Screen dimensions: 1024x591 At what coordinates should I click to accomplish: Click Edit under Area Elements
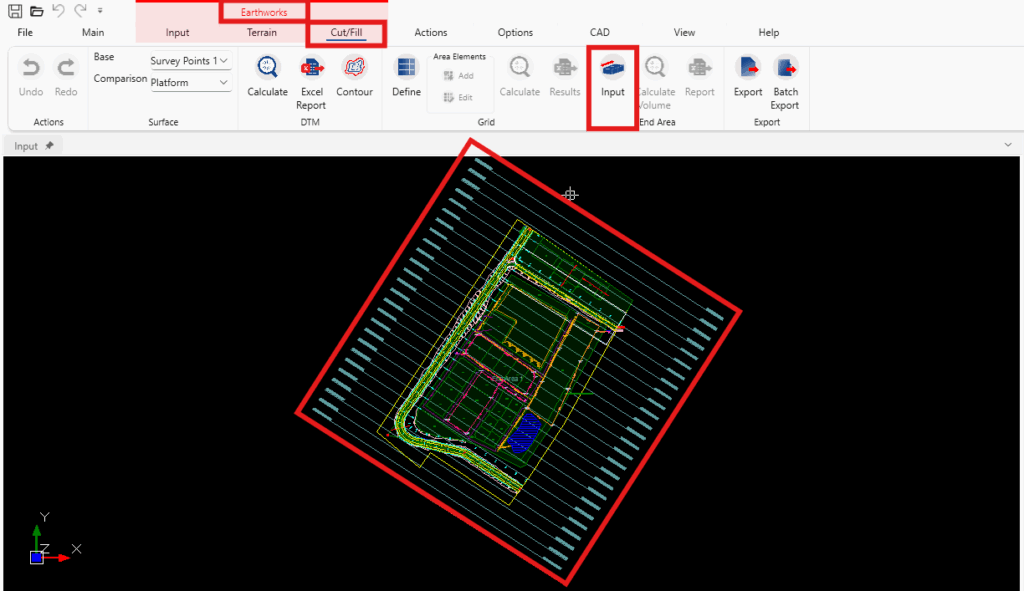click(x=458, y=97)
